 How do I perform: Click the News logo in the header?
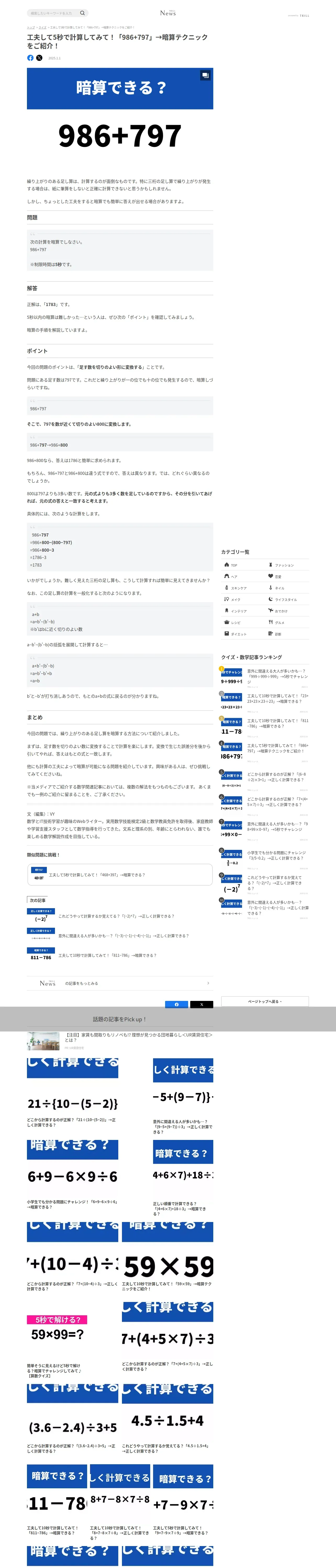click(x=168, y=13)
